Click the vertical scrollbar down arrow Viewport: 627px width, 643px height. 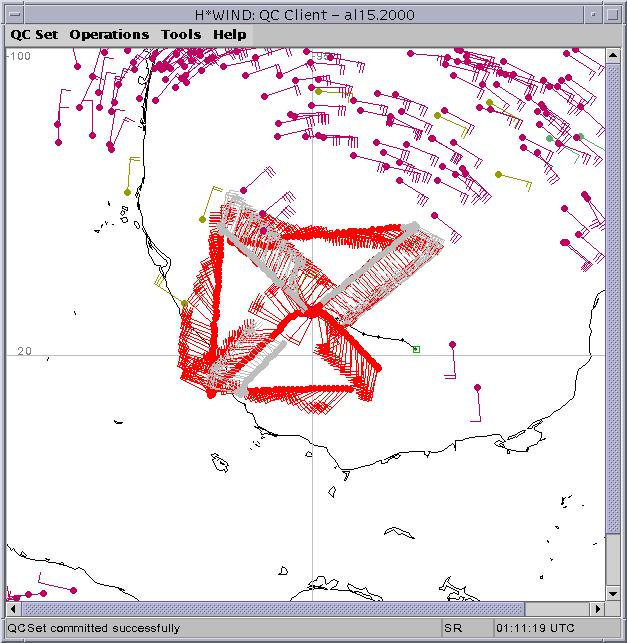(612, 592)
